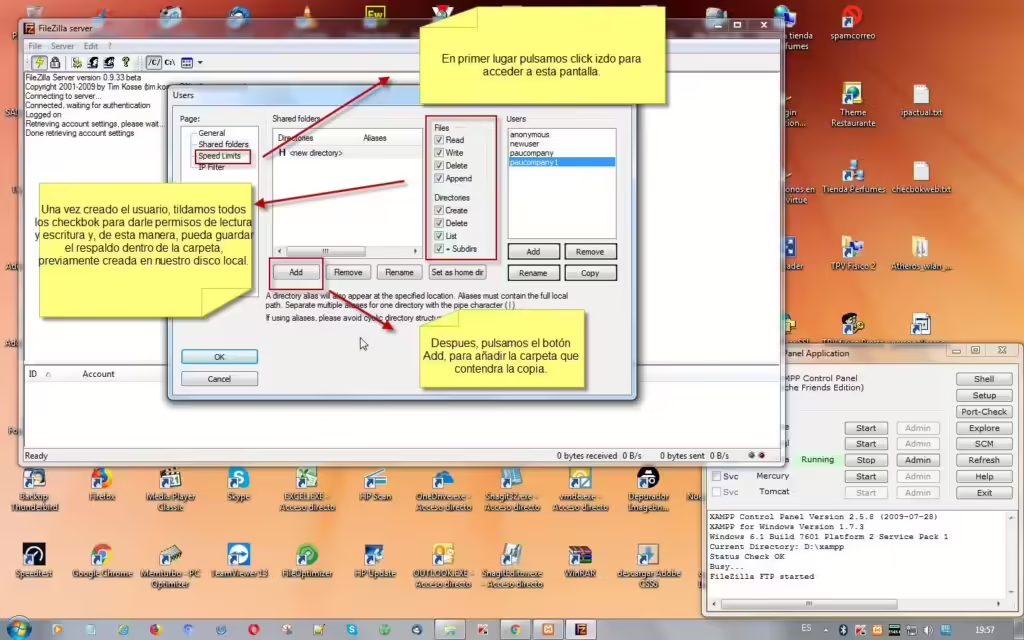Open the Media Player Classic desktop icon
This screenshot has height=640, width=1024.
click(x=170, y=489)
